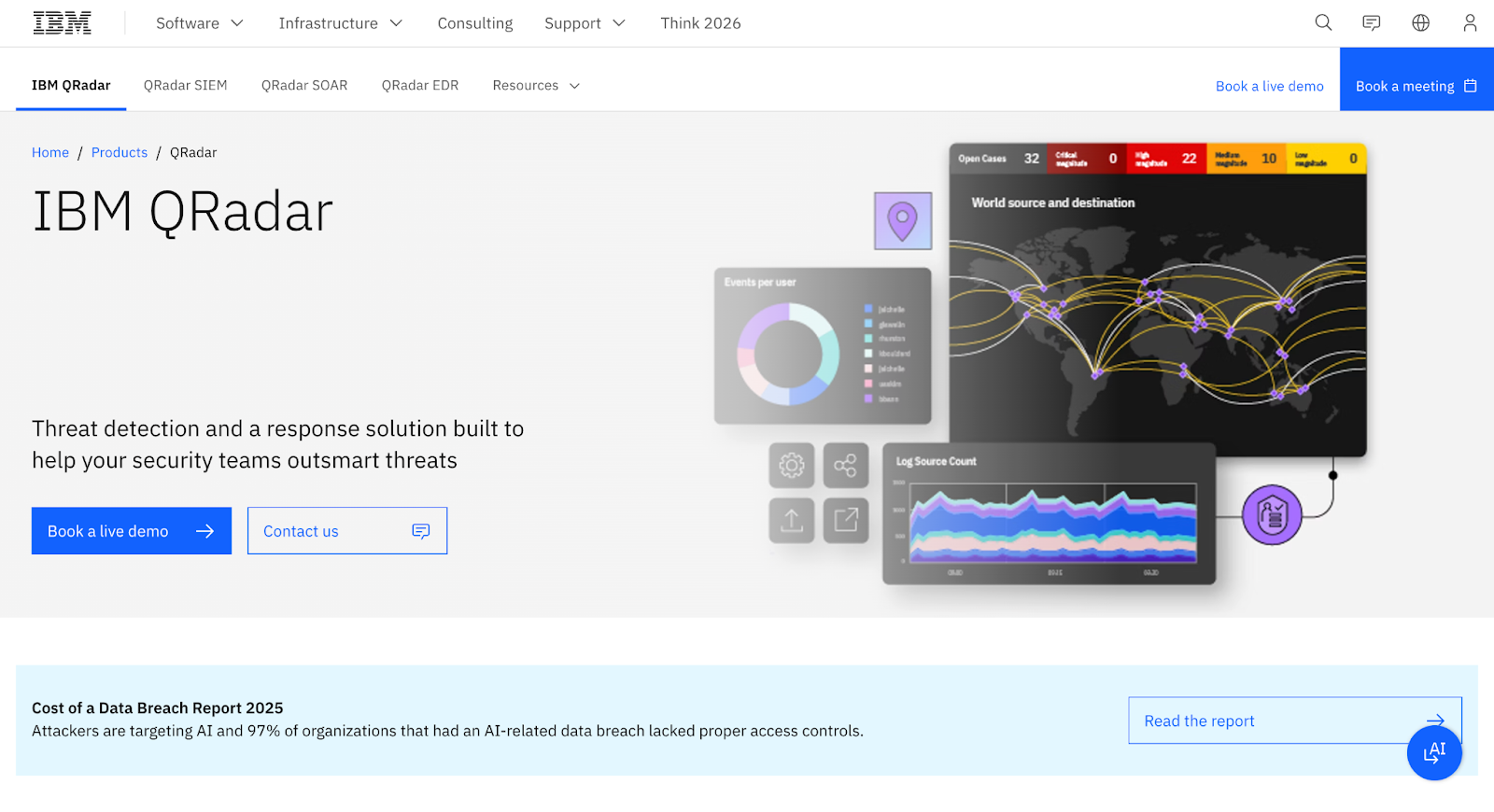The height and width of the screenshot is (812, 1494).
Task: Click the Contact us button
Action: click(x=347, y=531)
